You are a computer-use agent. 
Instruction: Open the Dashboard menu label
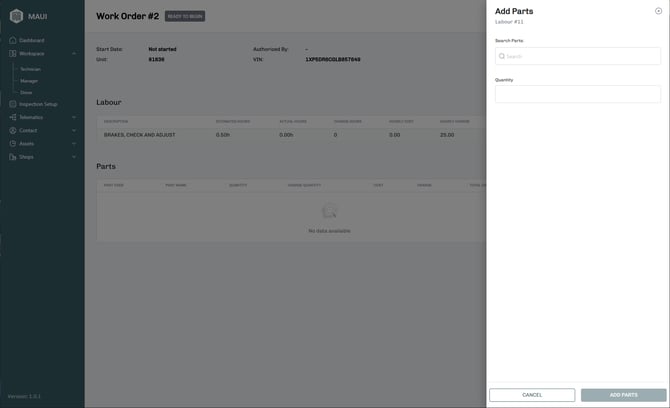point(32,40)
